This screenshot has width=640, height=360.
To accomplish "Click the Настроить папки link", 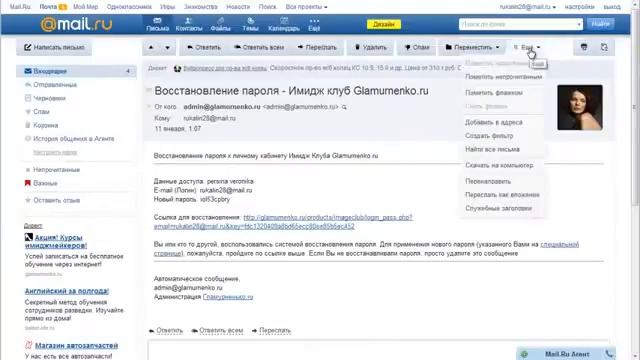I will 55,152.
